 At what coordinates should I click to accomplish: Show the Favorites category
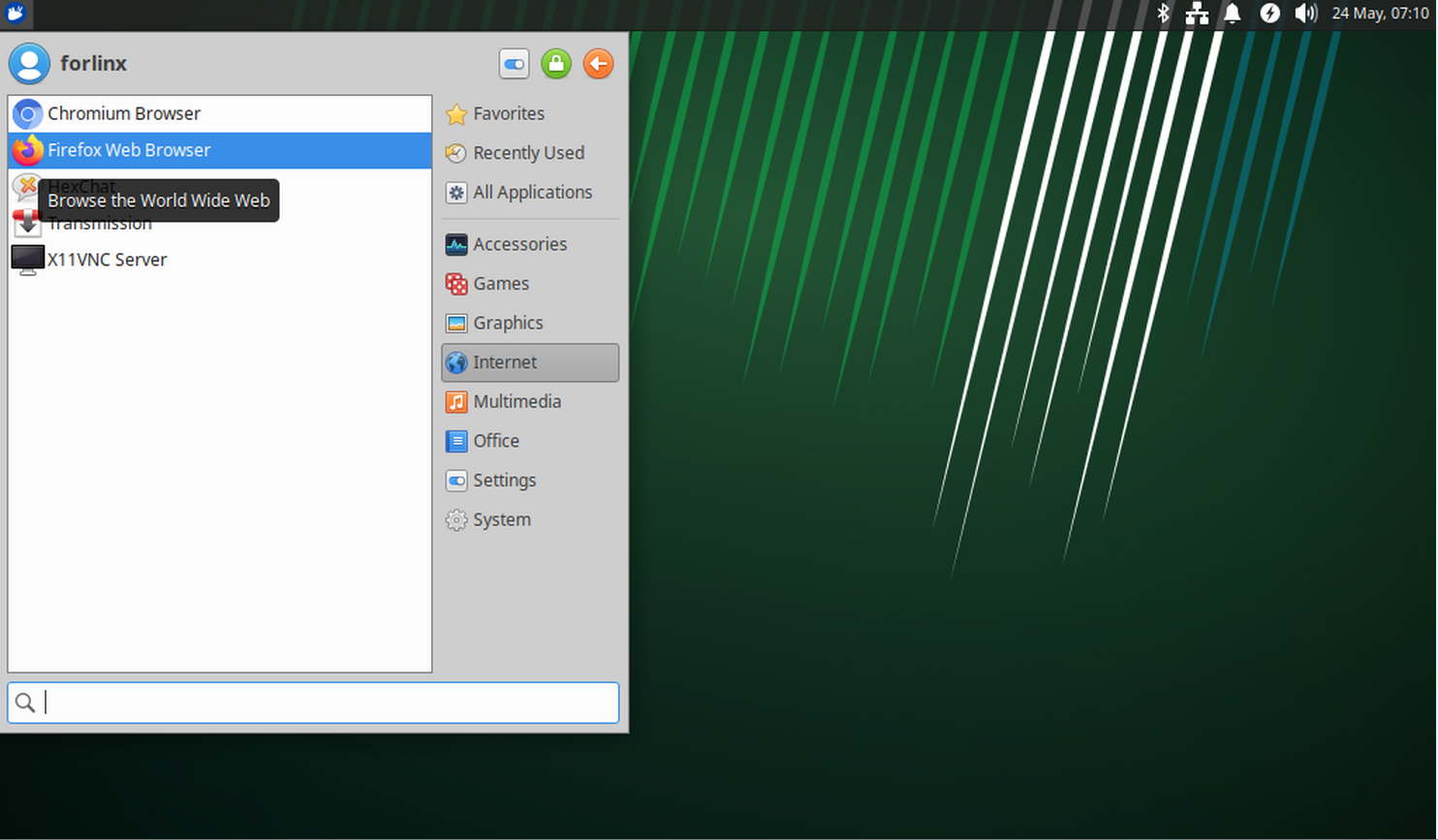coord(530,113)
